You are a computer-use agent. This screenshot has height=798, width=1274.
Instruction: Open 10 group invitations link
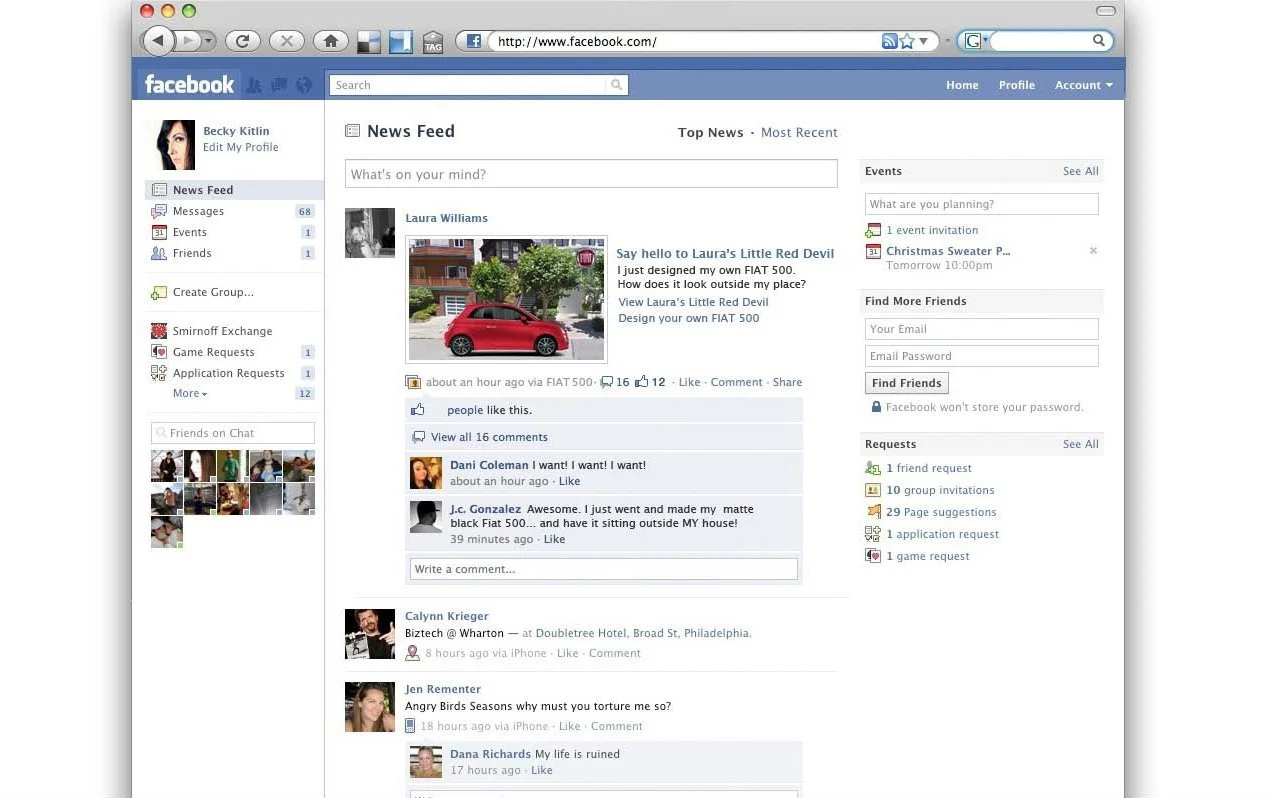[x=940, y=490]
